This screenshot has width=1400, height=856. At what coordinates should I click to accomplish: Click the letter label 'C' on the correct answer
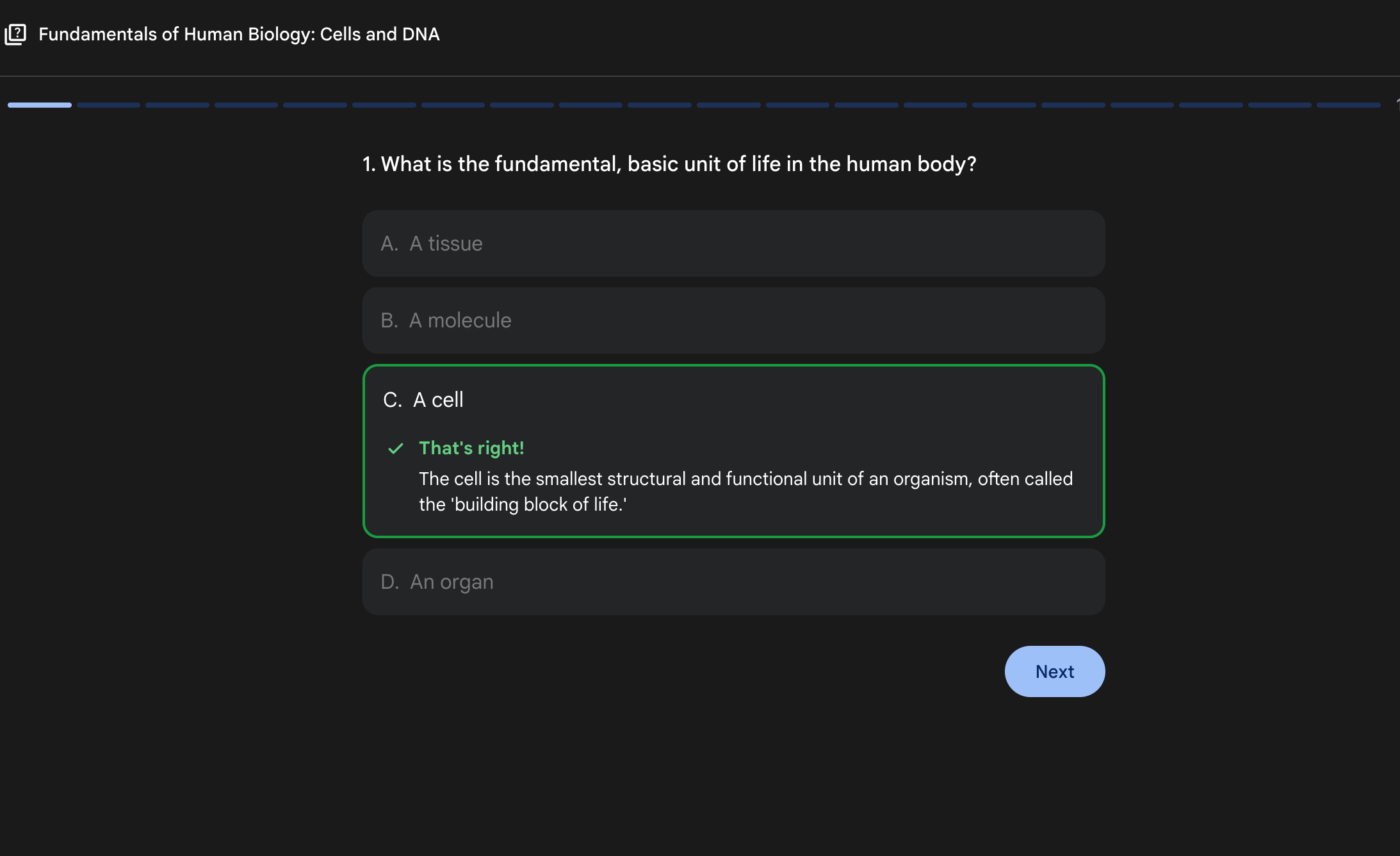tap(392, 399)
